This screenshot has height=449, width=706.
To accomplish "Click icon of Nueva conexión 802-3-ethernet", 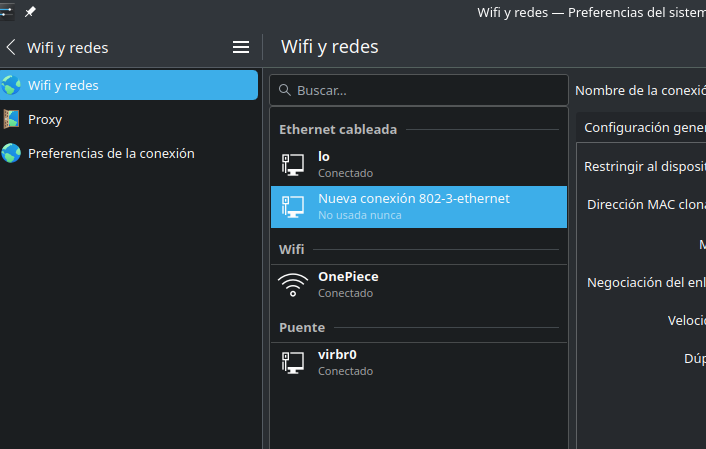I will click(x=293, y=207).
